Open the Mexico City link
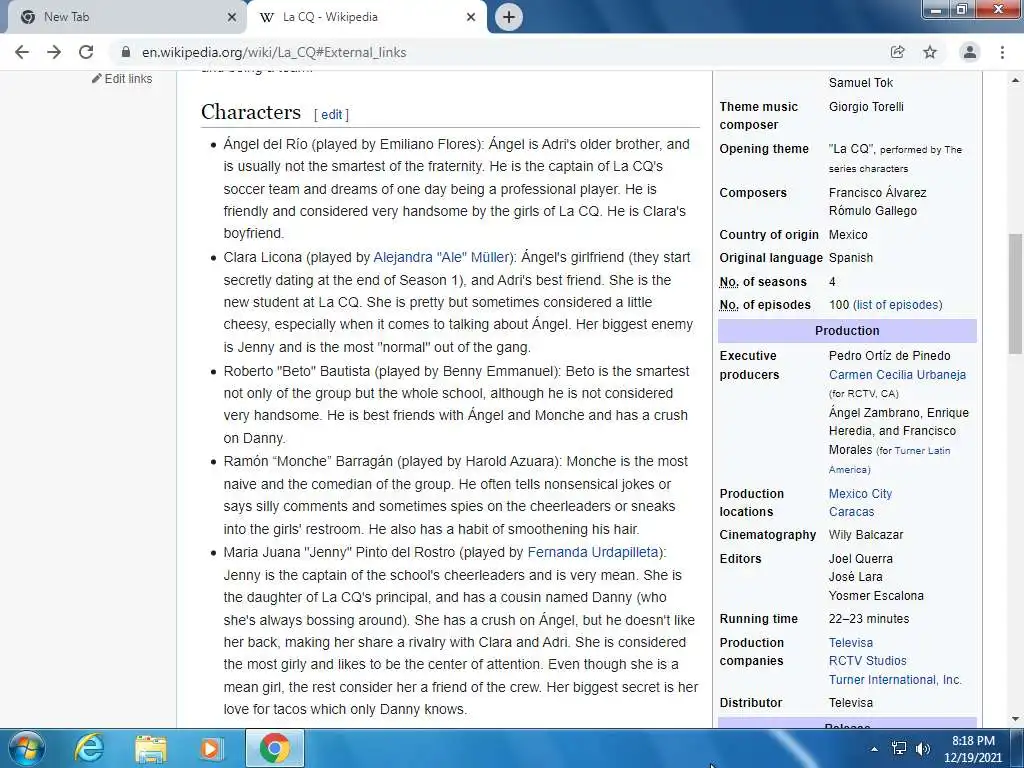The height and width of the screenshot is (768, 1024). [860, 494]
